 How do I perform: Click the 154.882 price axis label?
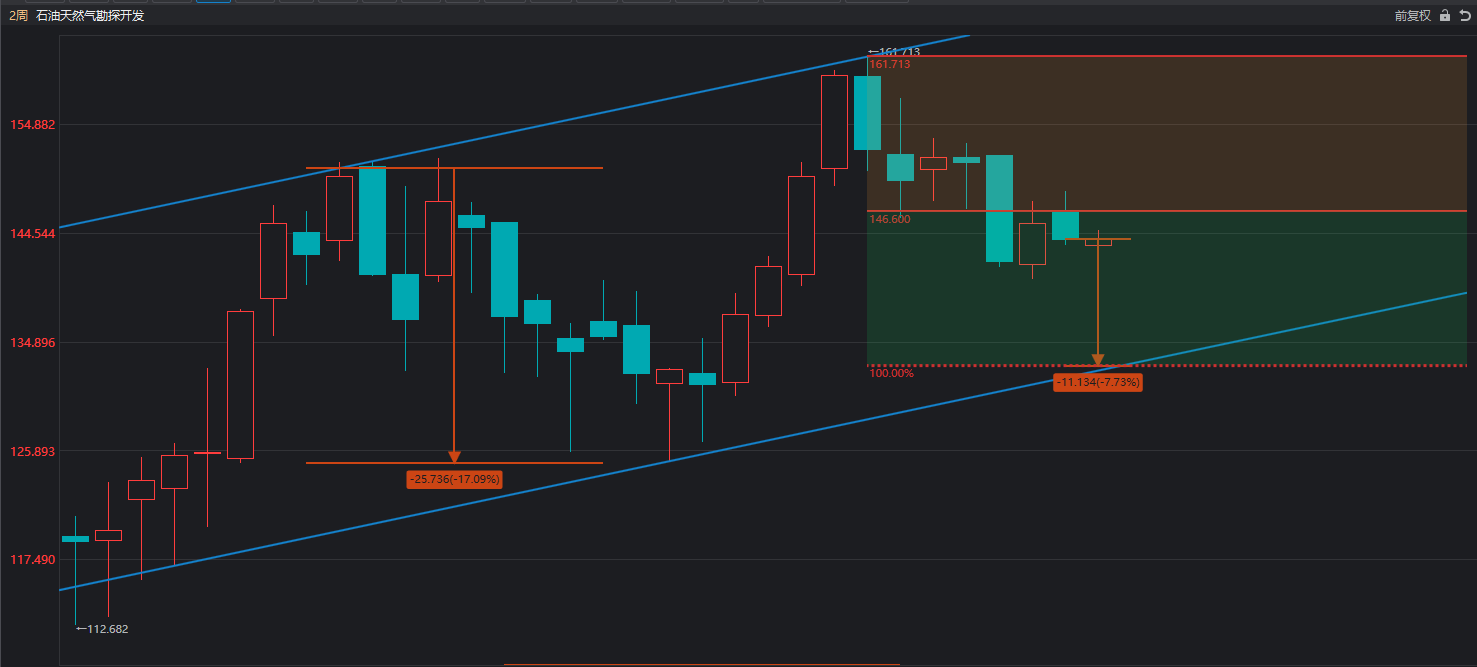(x=32, y=125)
